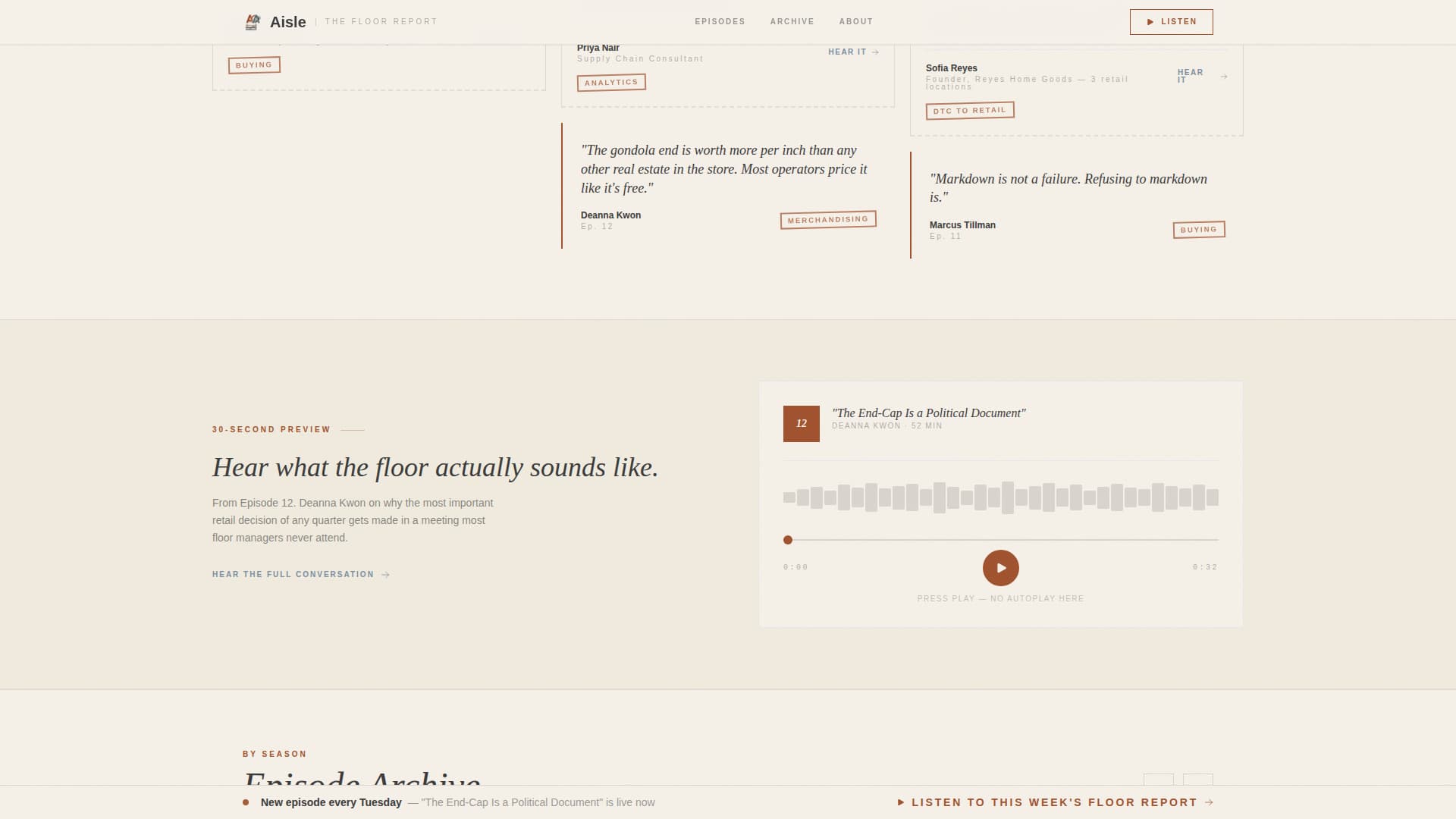Click the Aisle logo icon
Image resolution: width=1456 pixels, height=819 pixels.
point(253,22)
